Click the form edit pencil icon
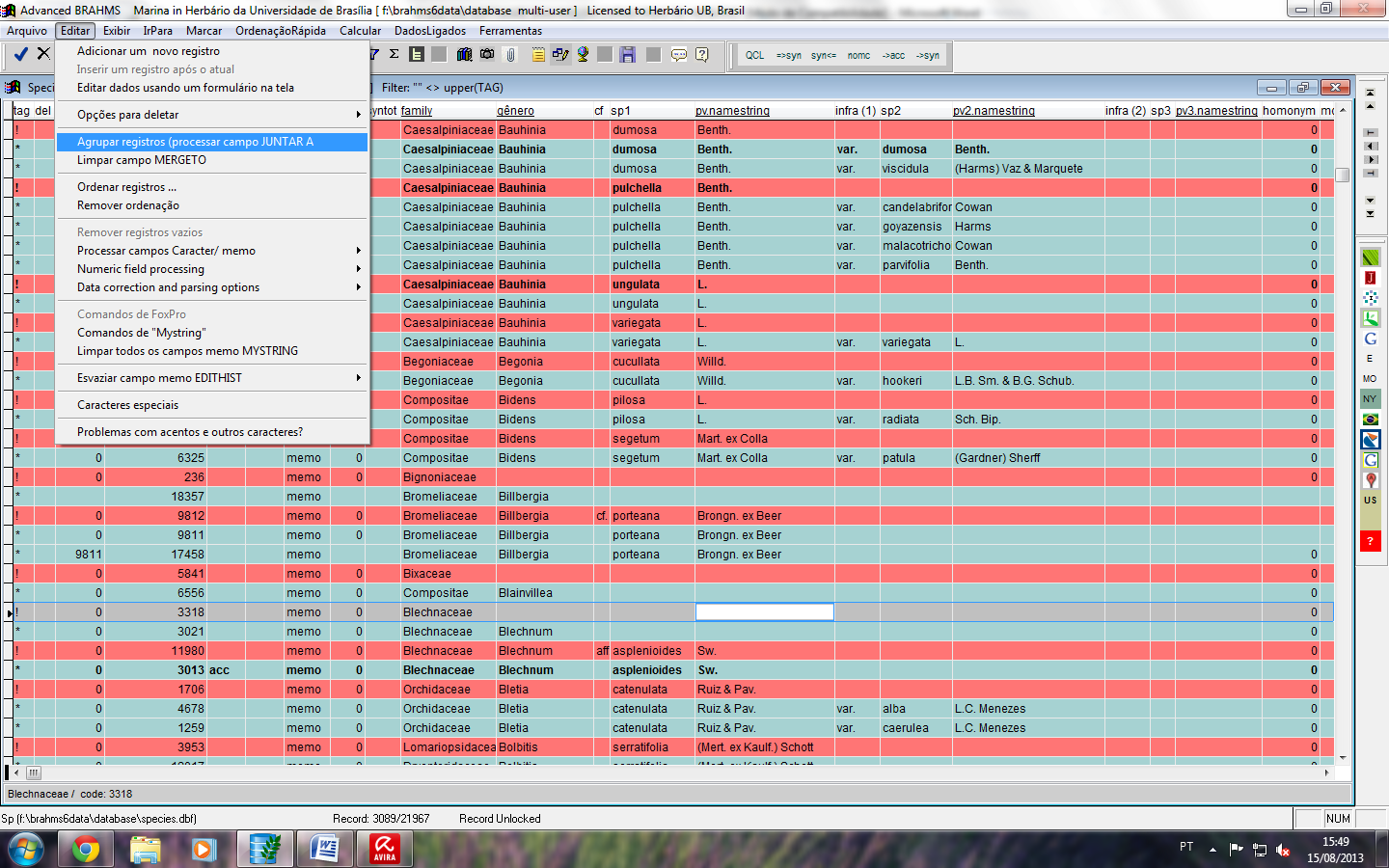 tap(560, 55)
